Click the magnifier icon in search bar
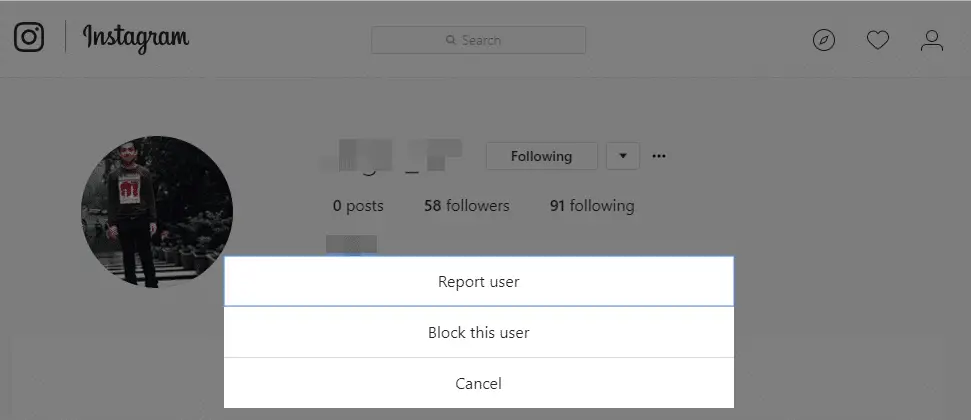 coord(451,40)
